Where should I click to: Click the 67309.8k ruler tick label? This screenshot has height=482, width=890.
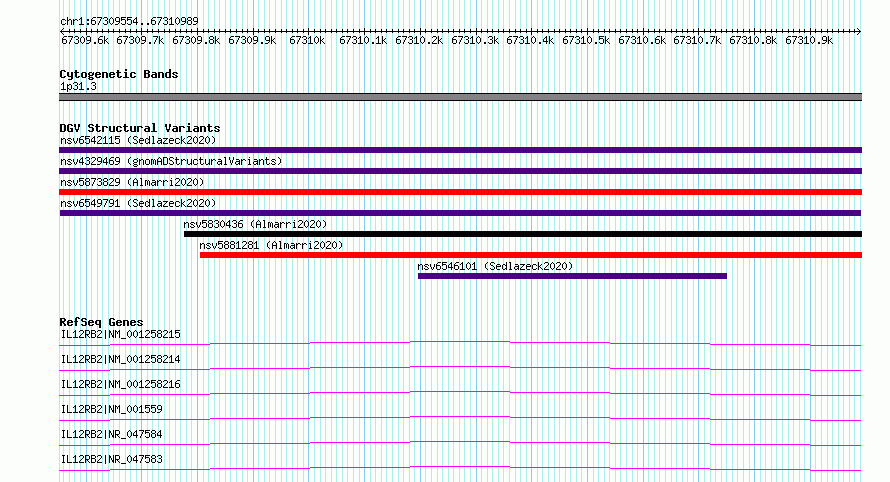click(x=196, y=40)
